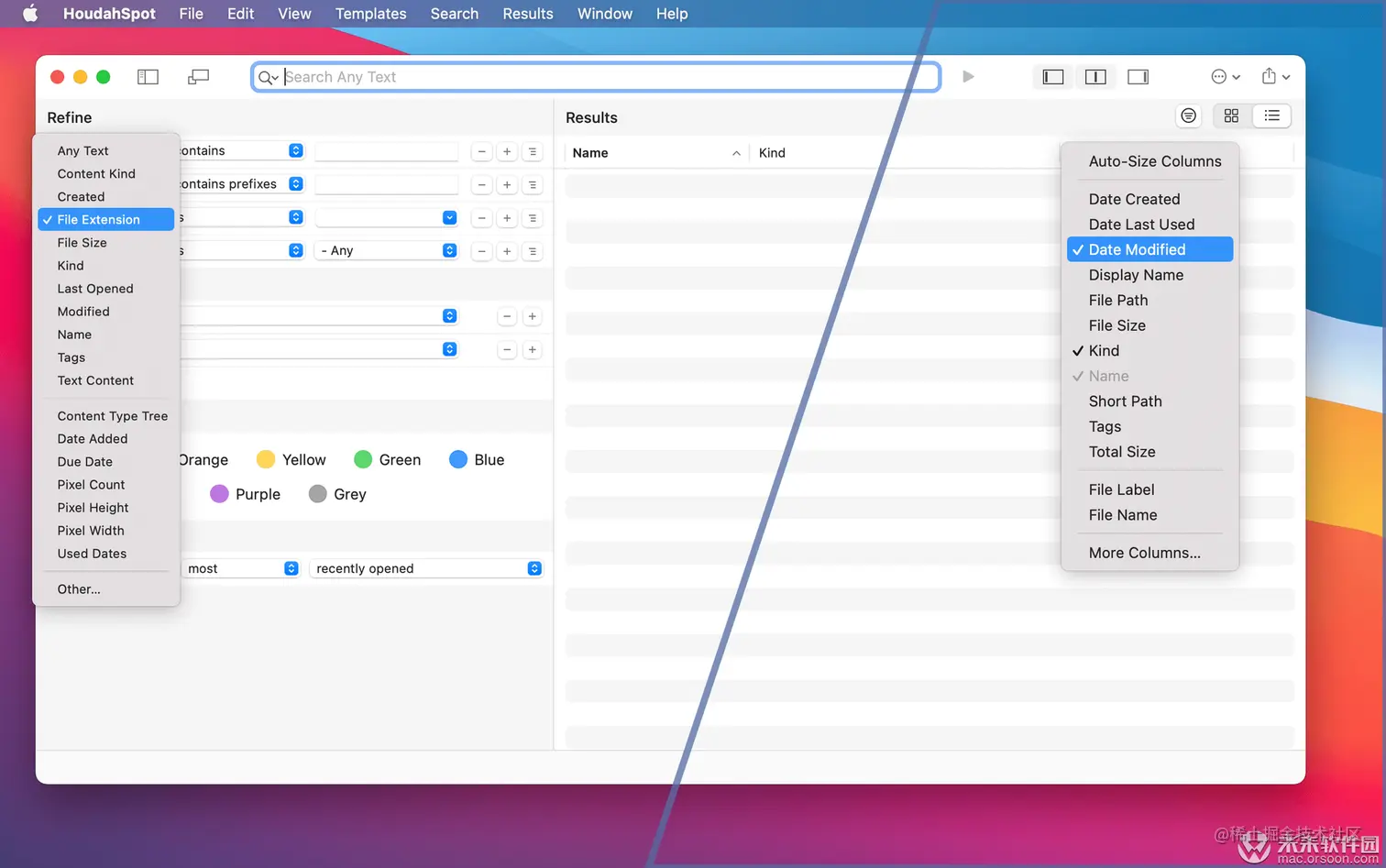Select split pane layout icon
1386x868 pixels.
(x=1095, y=77)
